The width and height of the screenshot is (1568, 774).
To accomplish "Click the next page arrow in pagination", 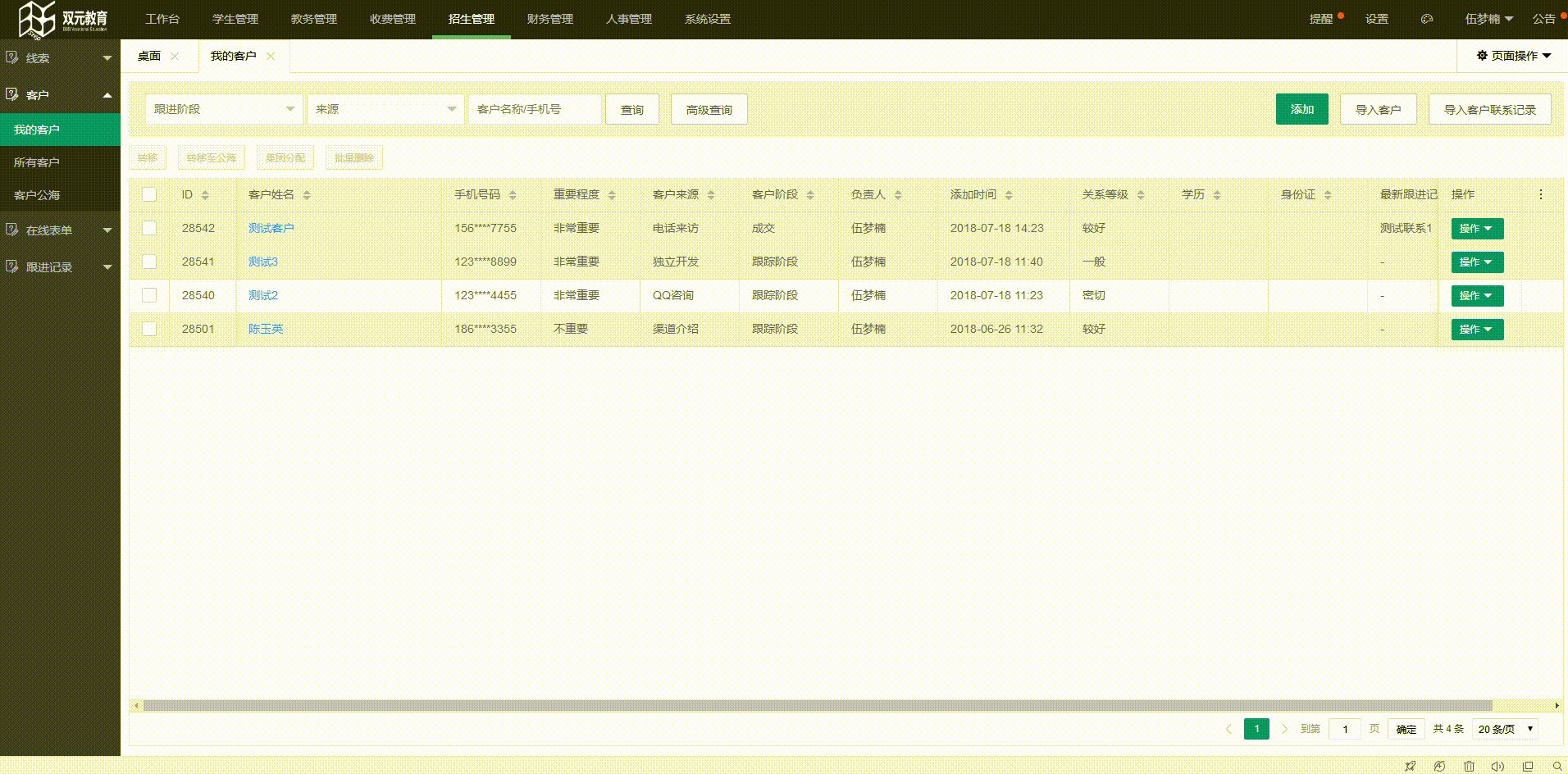I will coord(1284,729).
